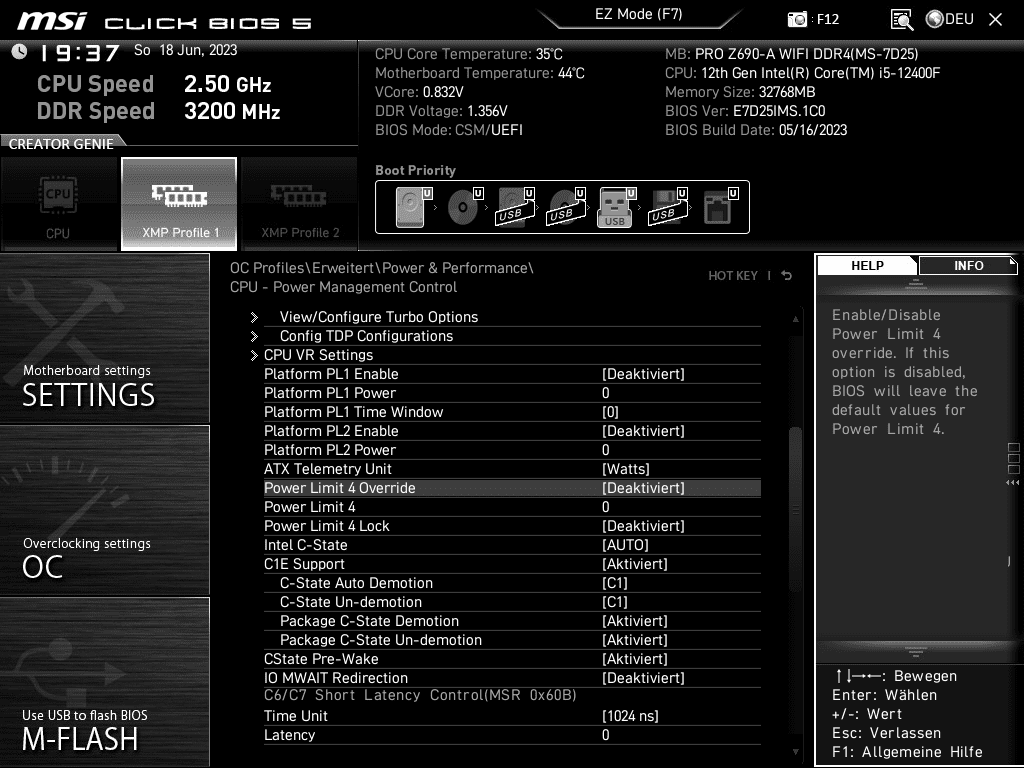The image size is (1024, 768).
Task: Toggle C1E Support setting
Action: tap(512, 564)
